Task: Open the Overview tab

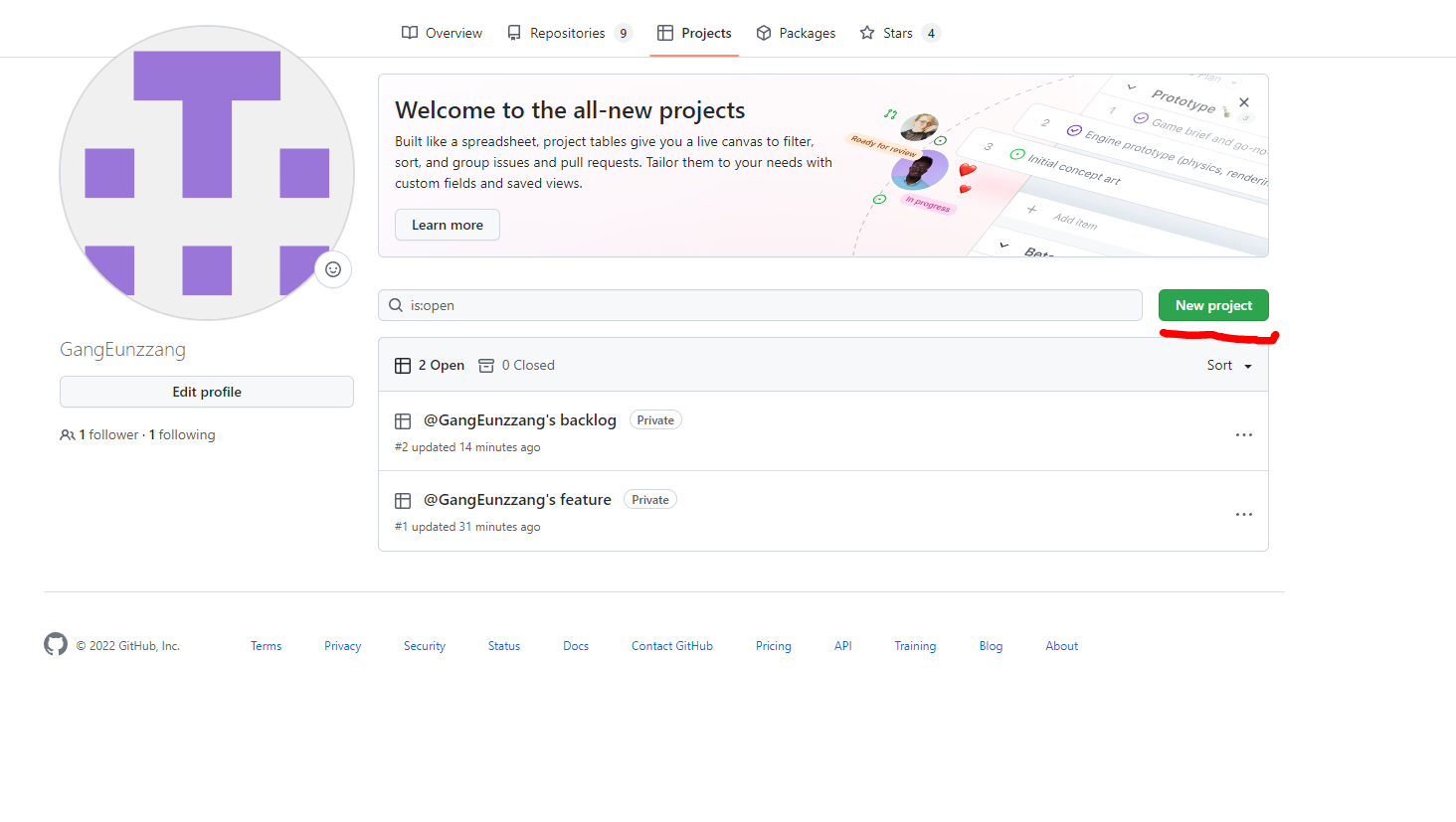Action: pyautogui.click(x=442, y=33)
